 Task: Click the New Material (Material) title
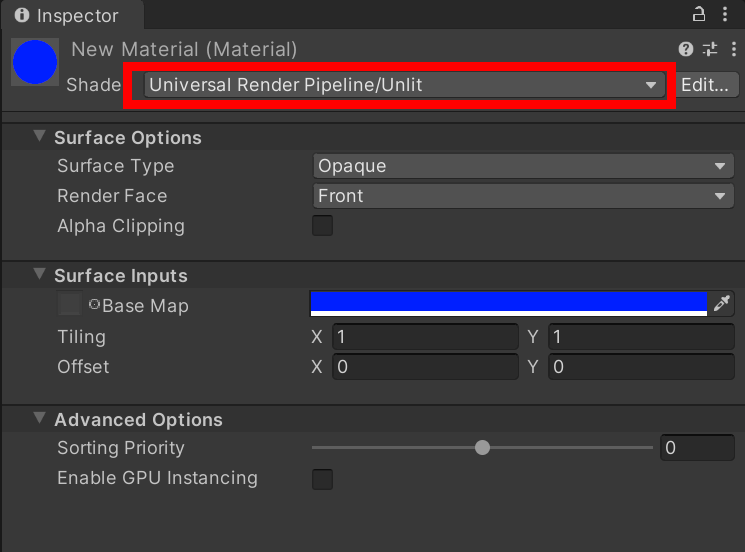coord(184,49)
